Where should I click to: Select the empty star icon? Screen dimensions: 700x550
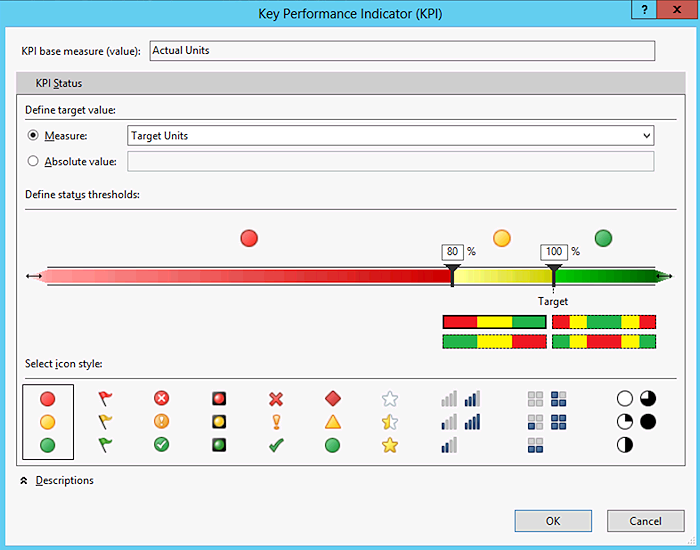click(390, 399)
